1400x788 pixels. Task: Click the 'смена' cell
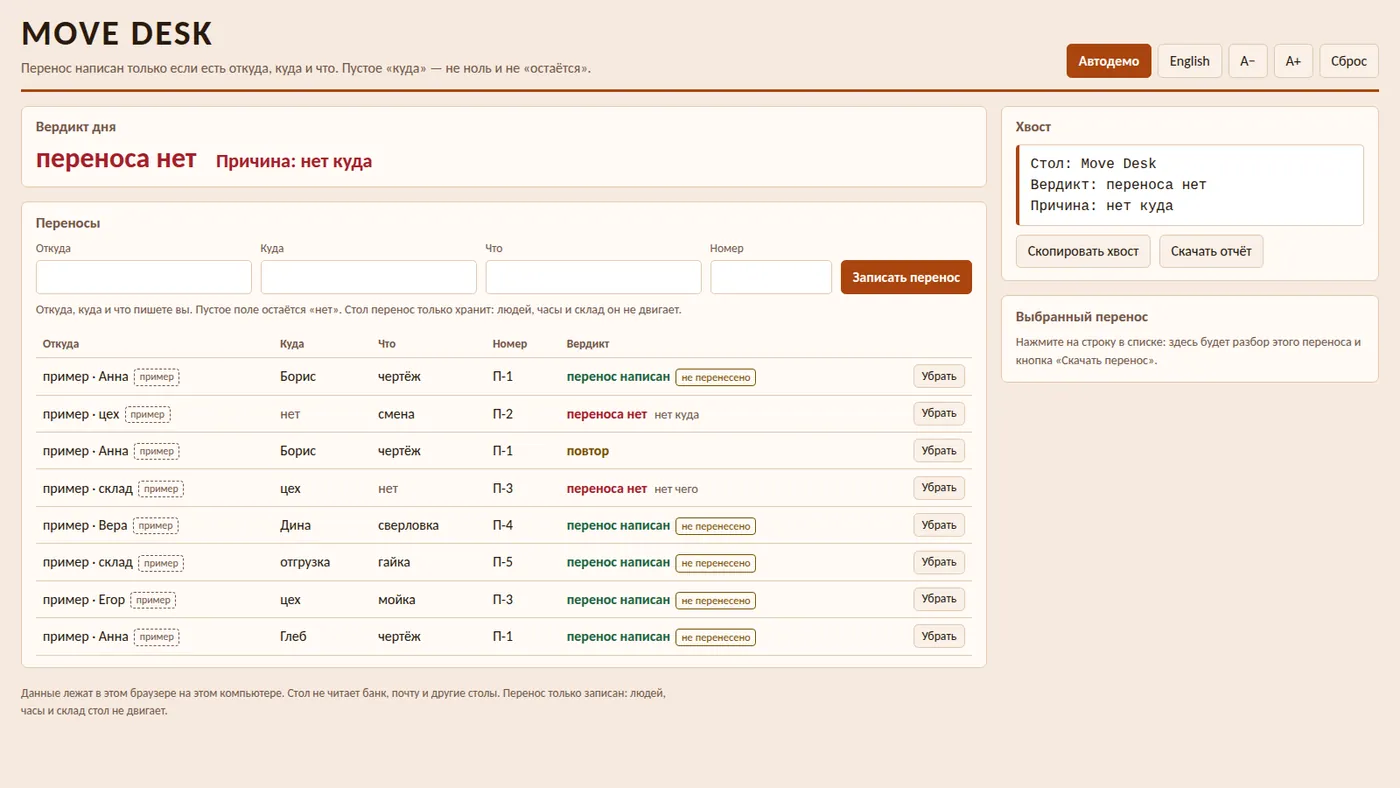[396, 414]
